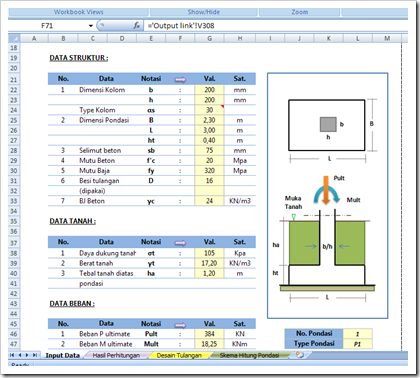Viewport: 420px width, 378px height.
Task: Select Berat tanah value 17,20
Action: point(209,263)
